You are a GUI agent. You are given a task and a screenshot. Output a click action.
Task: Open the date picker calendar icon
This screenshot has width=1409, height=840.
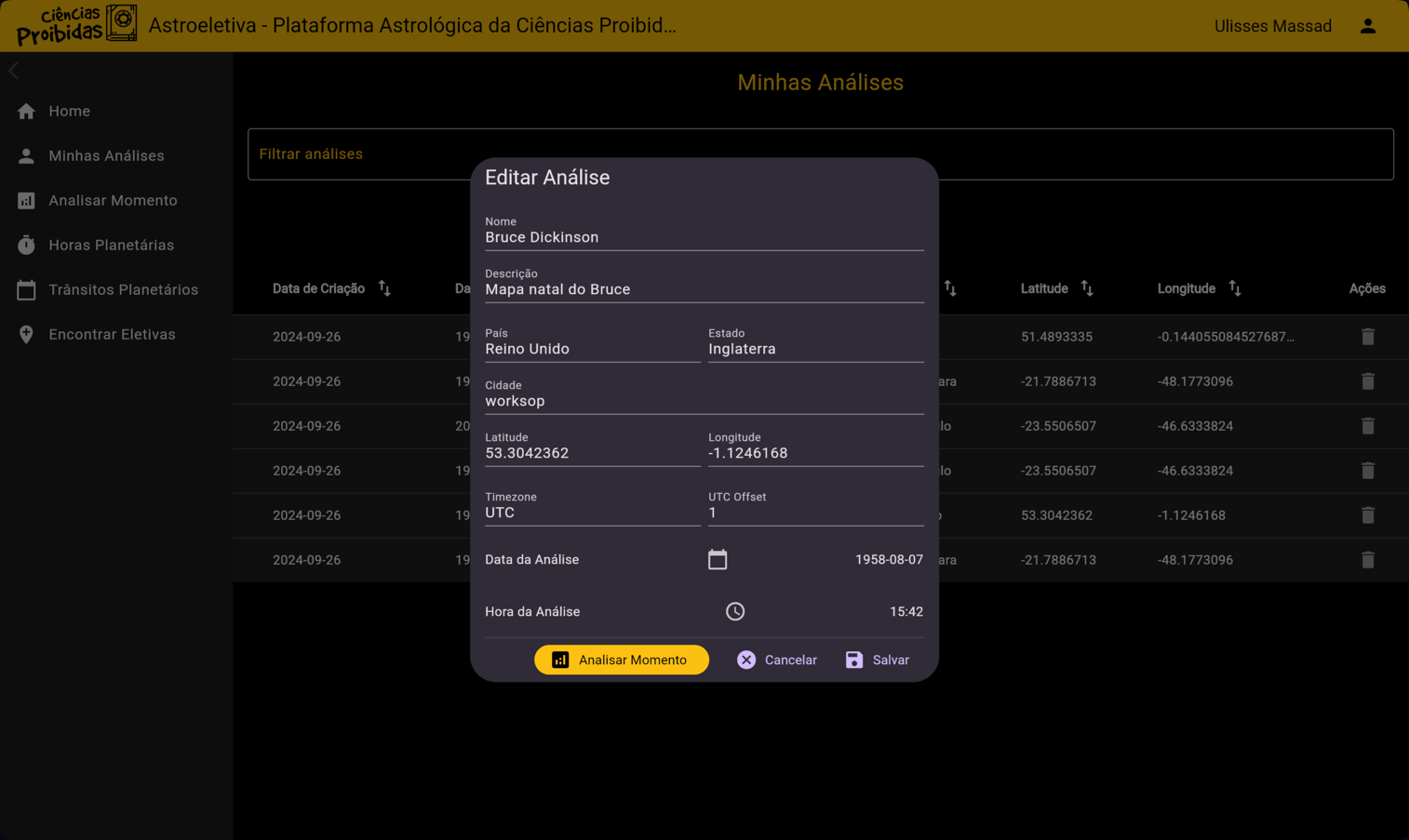717,559
